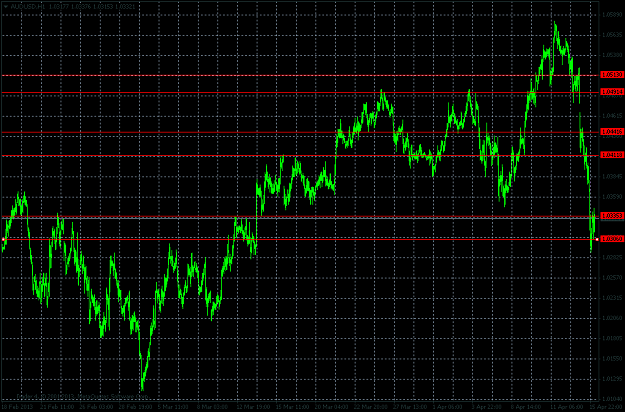The width and height of the screenshot is (625, 412).
Task: Click the 1 Apr 05:00 time axis label
Action: point(447,407)
